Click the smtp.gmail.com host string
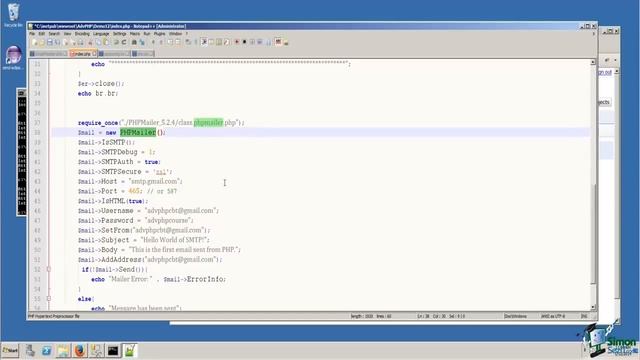Viewport: 640px width, 360px height. coord(155,181)
